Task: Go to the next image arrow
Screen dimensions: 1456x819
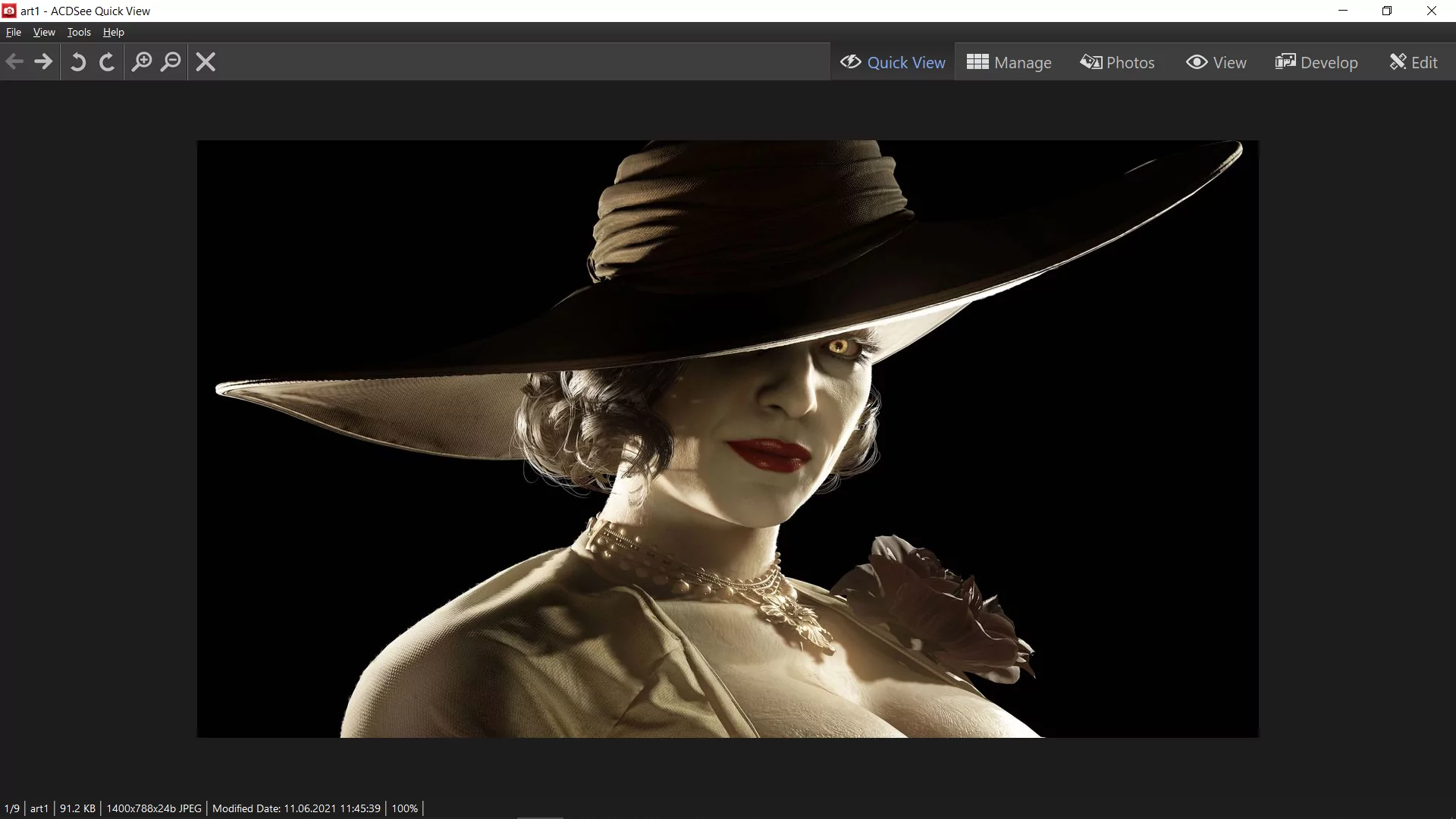Action: click(x=44, y=61)
